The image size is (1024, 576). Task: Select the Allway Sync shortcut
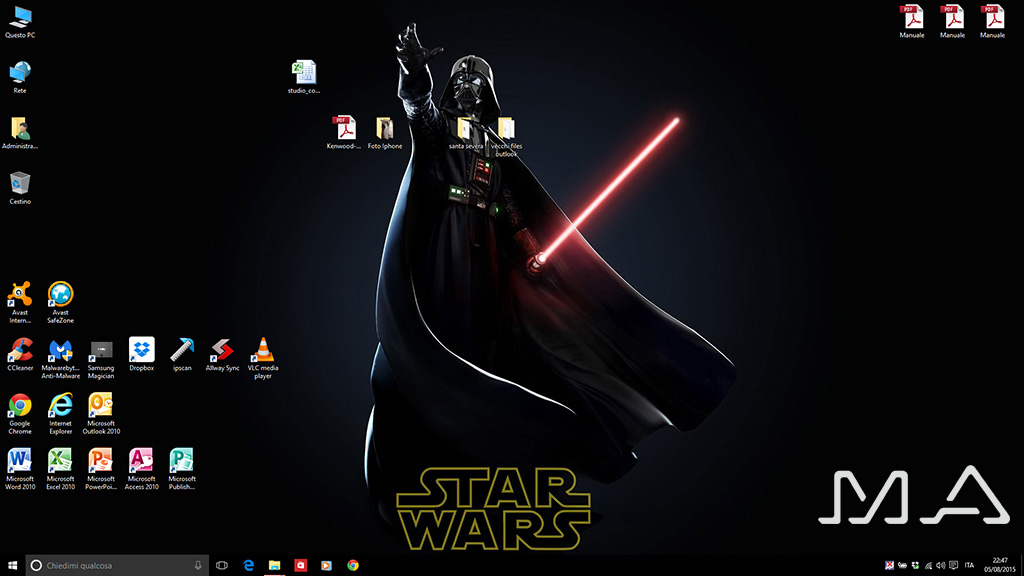[223, 355]
